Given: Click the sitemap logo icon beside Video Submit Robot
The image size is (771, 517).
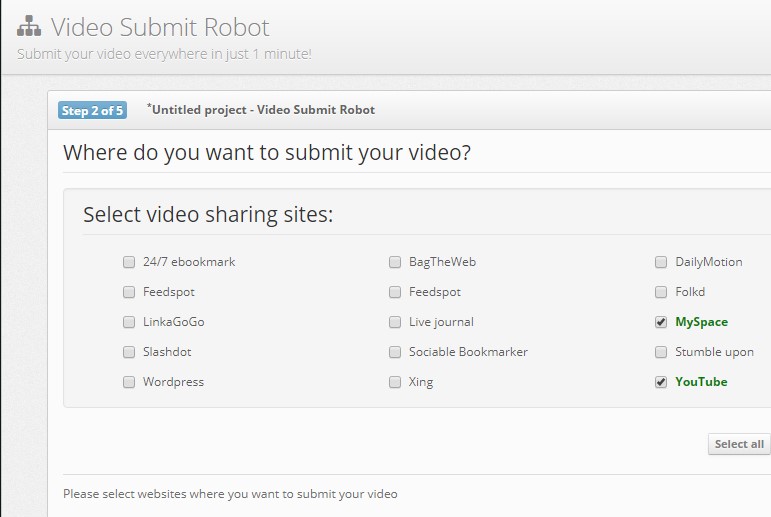Looking at the screenshot, I should (29, 26).
